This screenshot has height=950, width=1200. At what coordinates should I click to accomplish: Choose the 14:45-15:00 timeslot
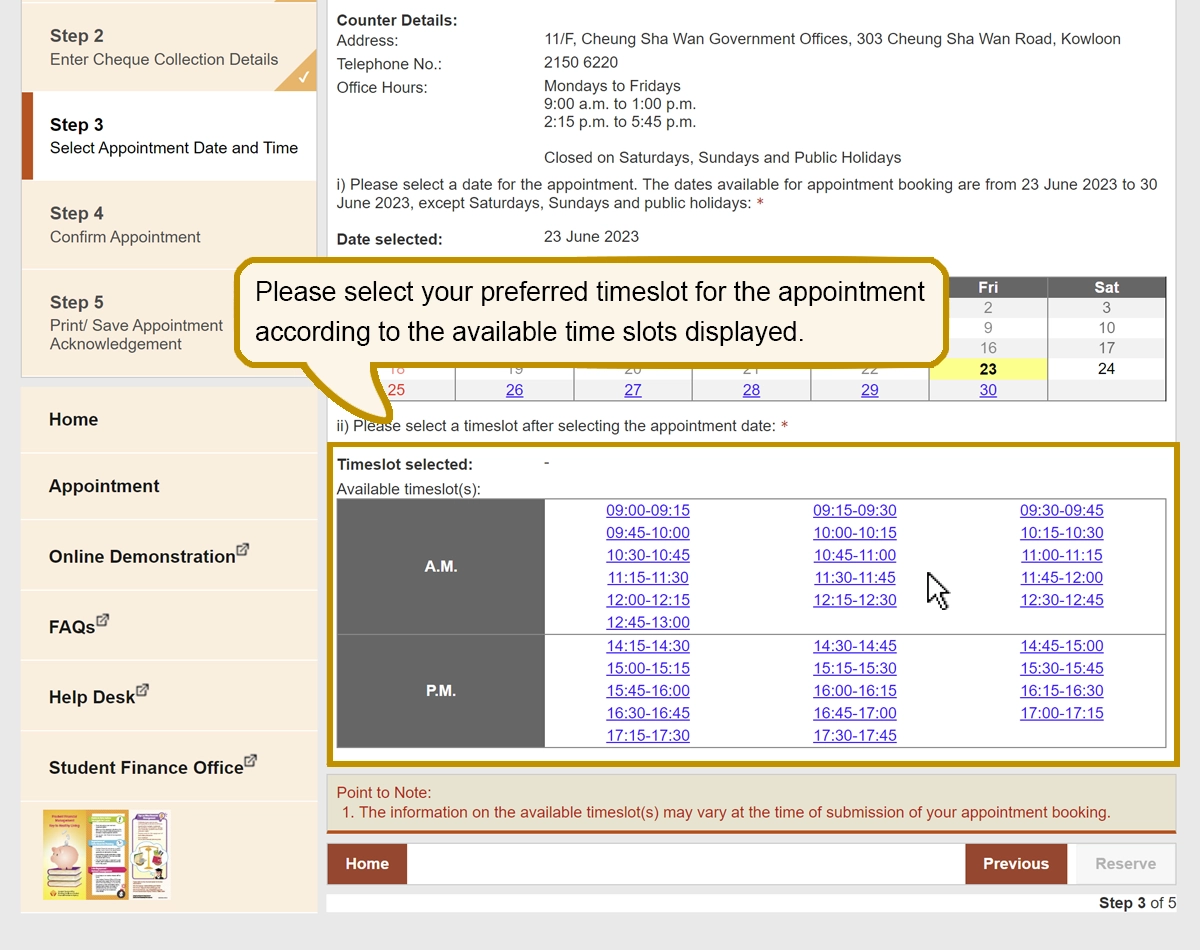coord(1062,646)
